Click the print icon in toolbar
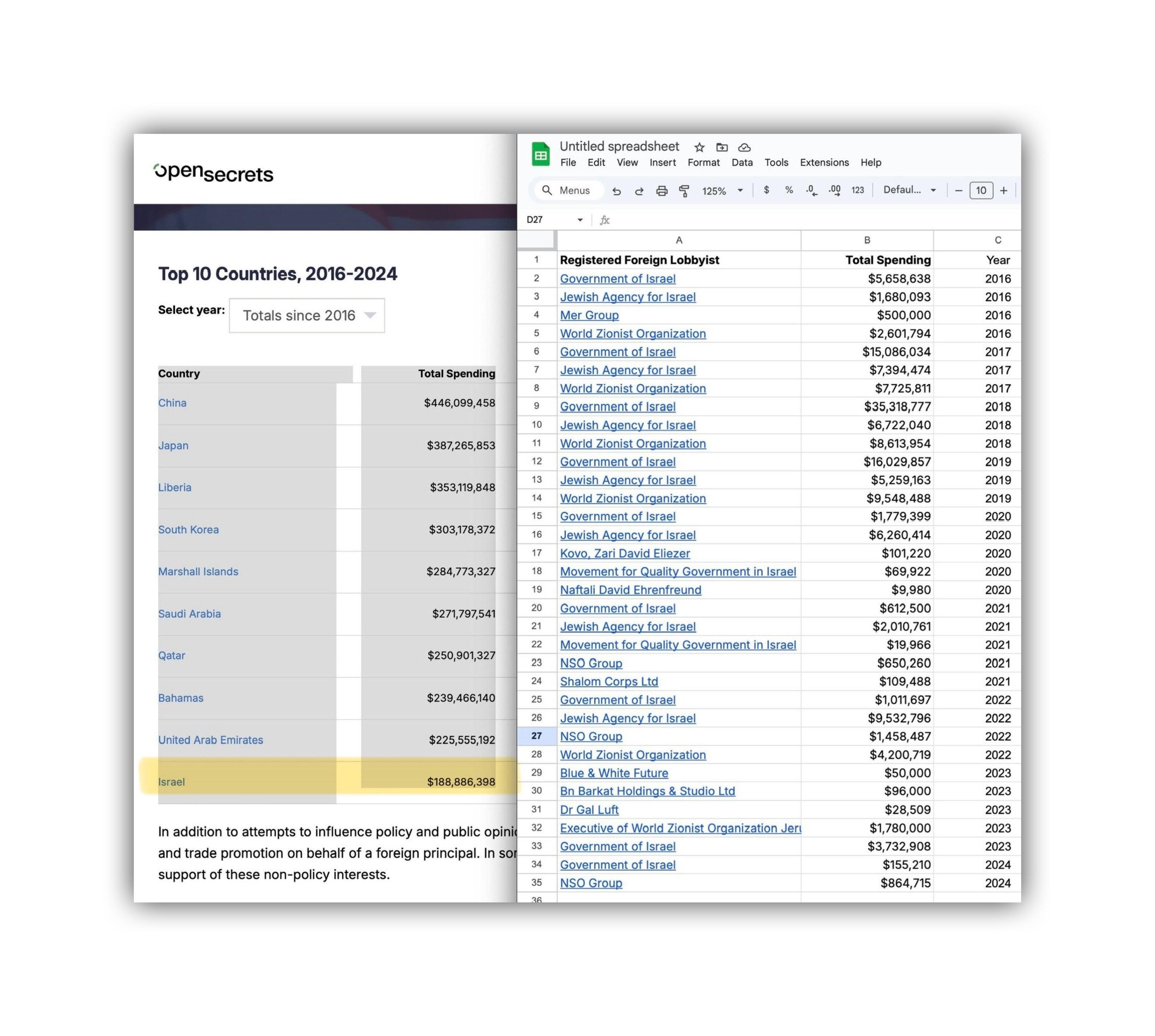Viewport: 1155px width, 1036px height. click(x=661, y=191)
